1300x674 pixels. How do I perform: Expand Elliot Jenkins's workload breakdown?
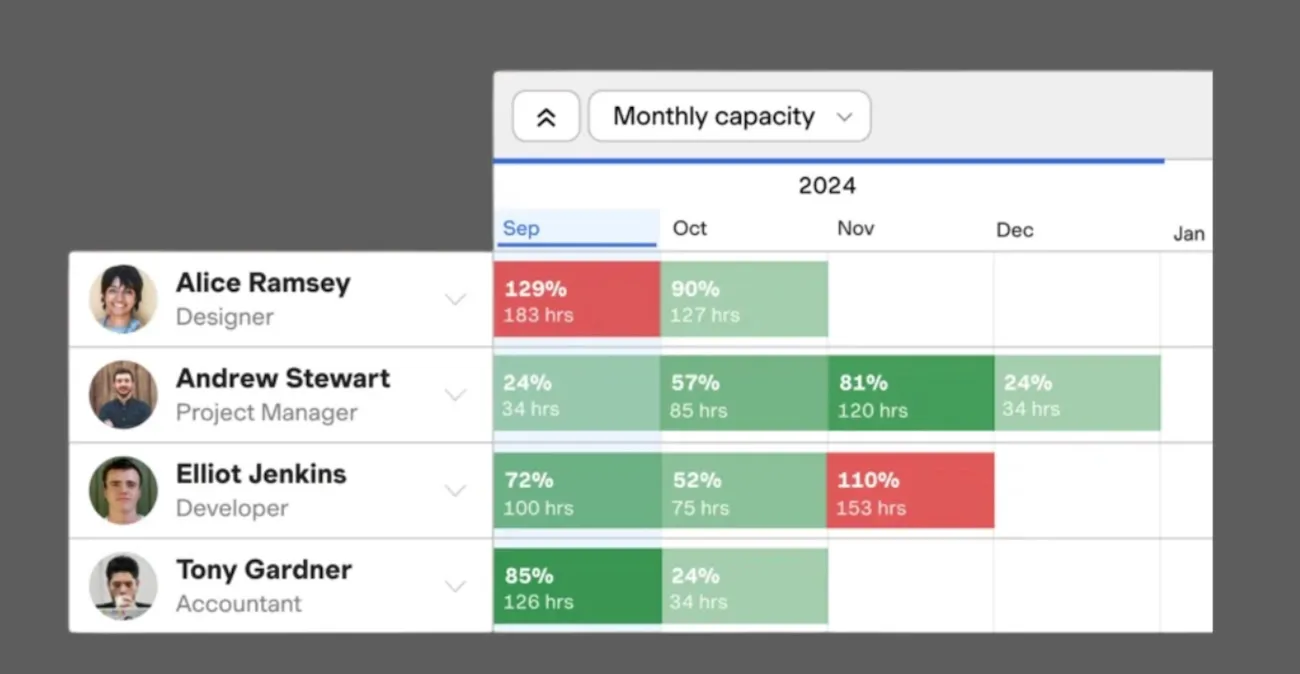(x=456, y=490)
